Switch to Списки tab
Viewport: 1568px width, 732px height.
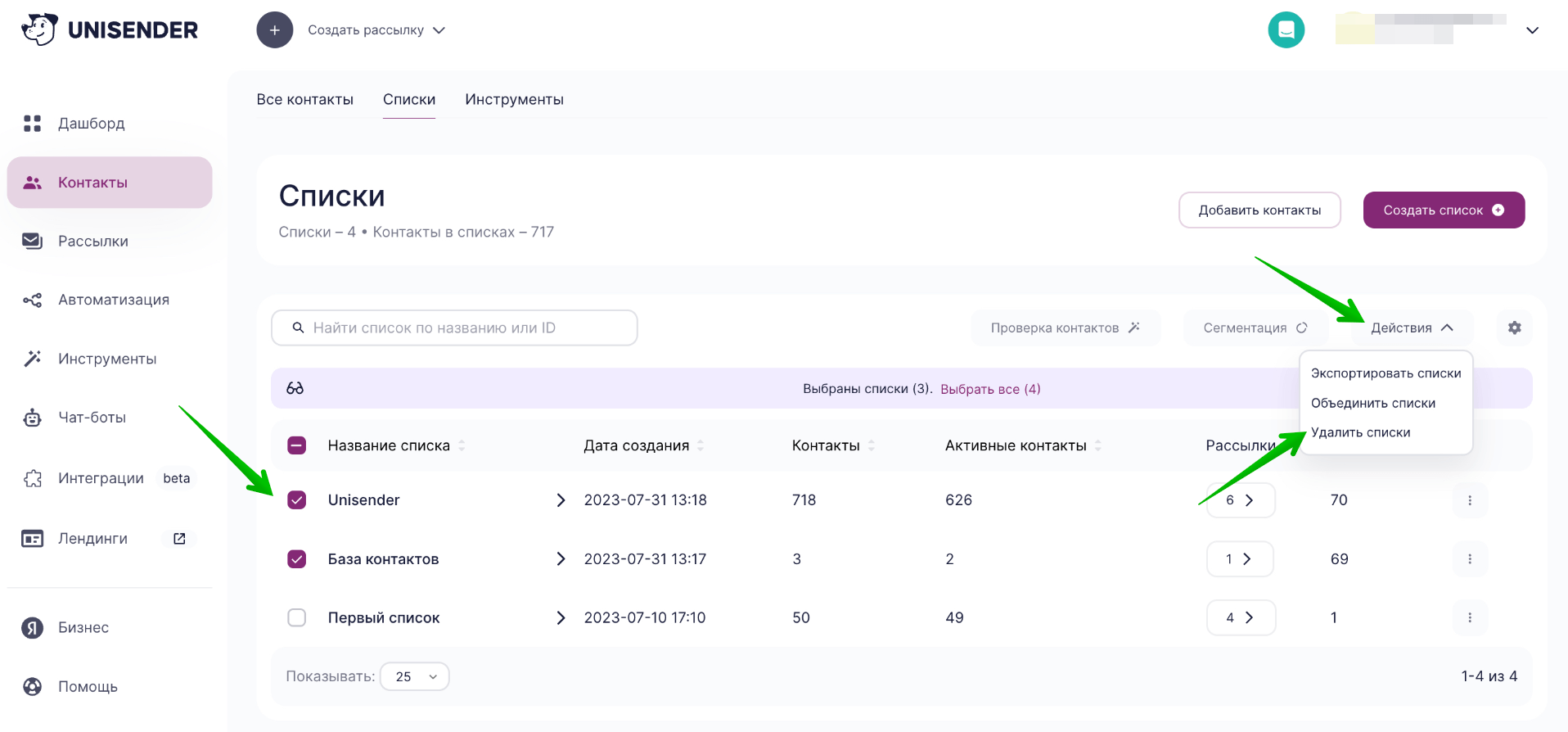(x=409, y=100)
